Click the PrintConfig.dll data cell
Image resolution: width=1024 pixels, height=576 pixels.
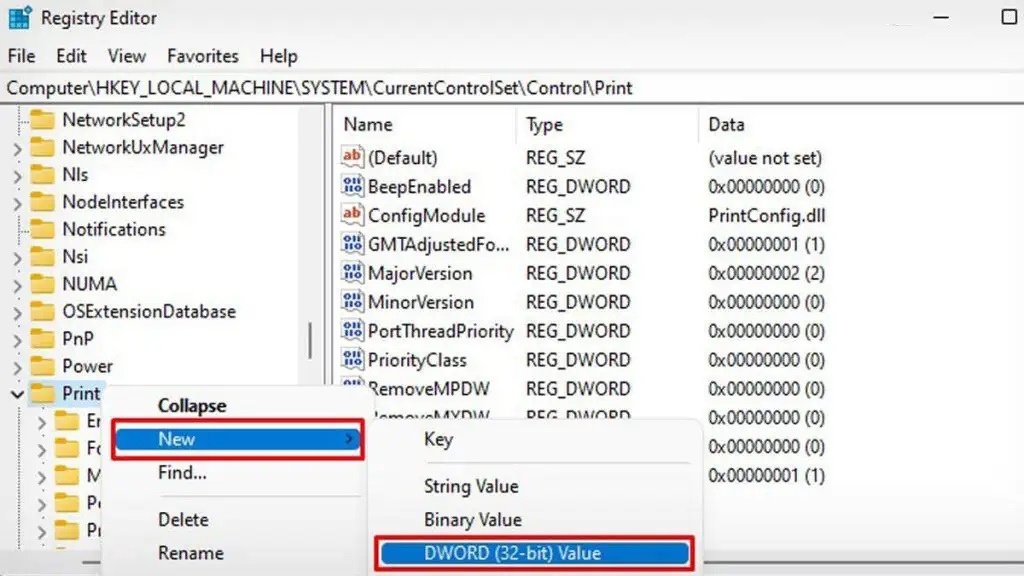[767, 216]
